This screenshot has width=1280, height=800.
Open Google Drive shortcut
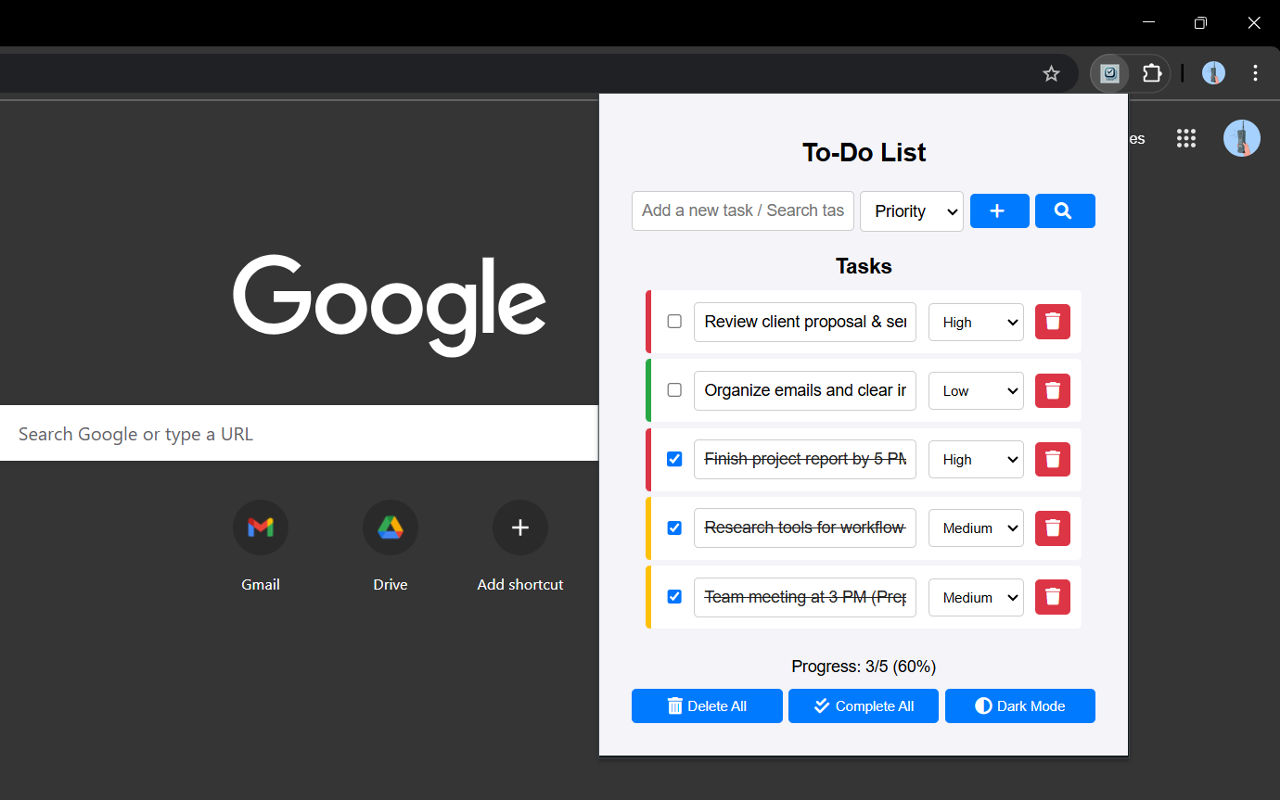pos(390,527)
